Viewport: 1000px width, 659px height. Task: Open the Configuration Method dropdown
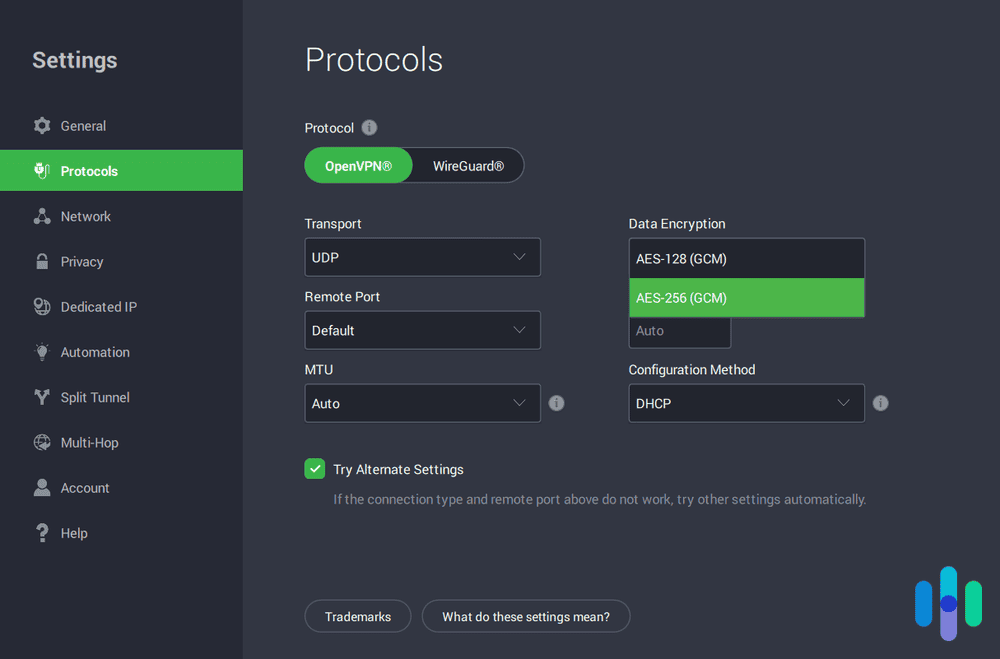click(x=746, y=403)
